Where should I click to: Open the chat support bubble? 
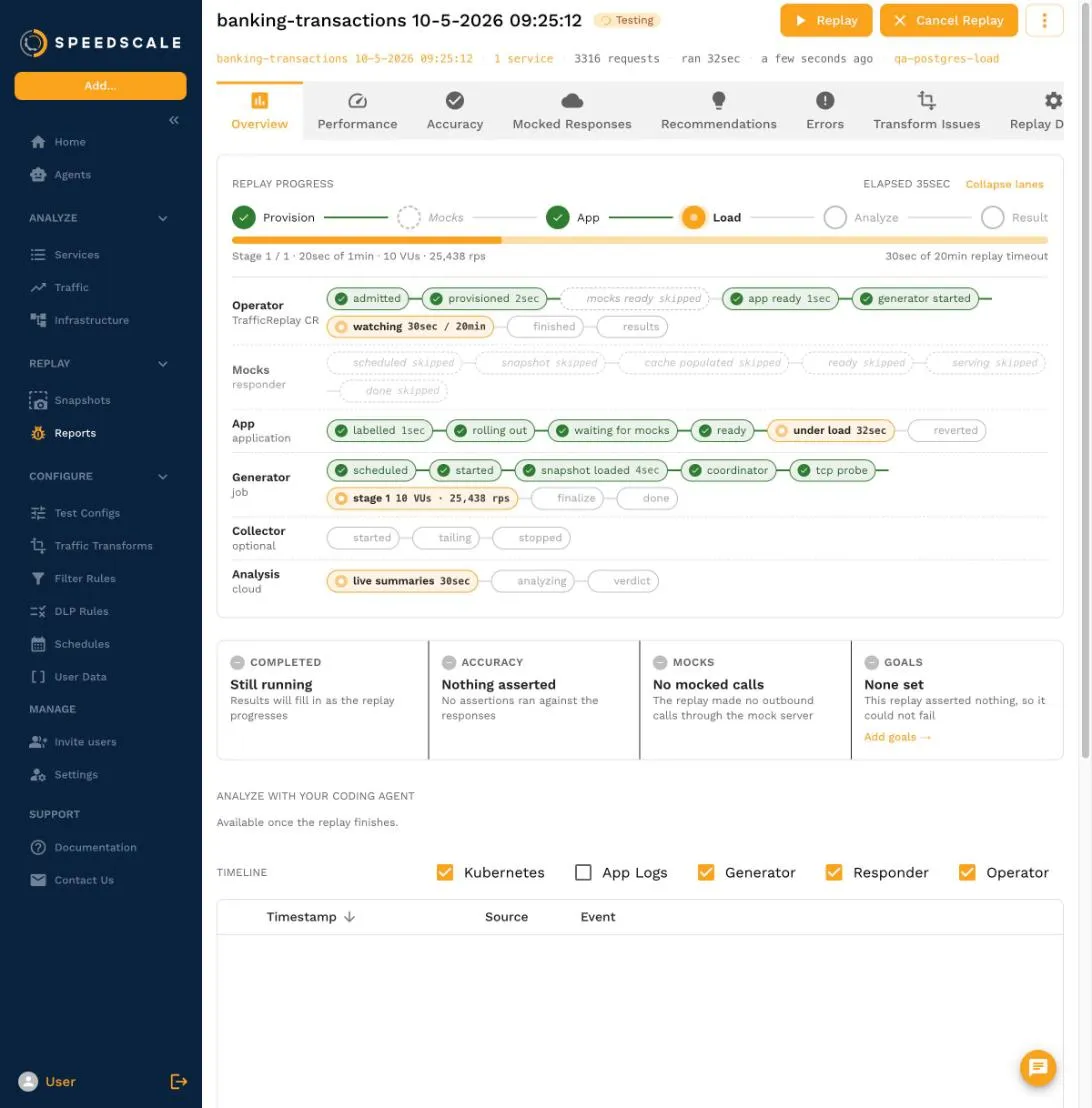(1038, 1068)
